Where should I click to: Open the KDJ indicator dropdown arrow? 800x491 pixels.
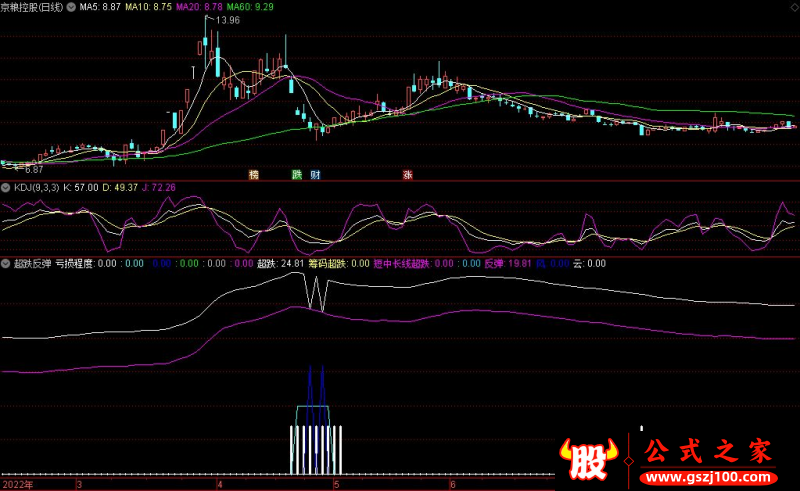pyautogui.click(x=6, y=187)
